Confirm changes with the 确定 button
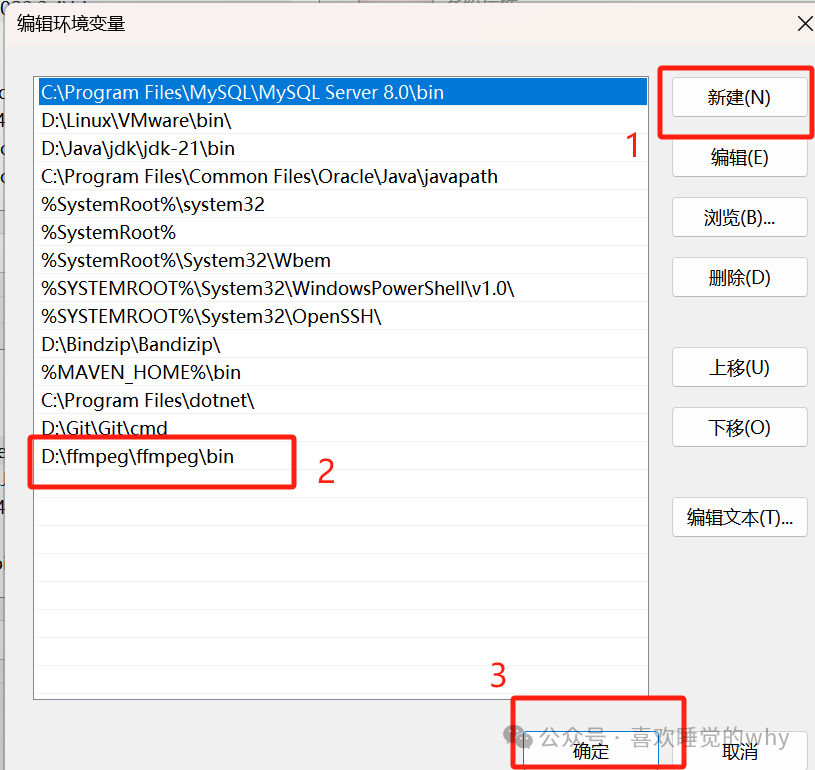Viewport: 815px width, 770px height. click(x=590, y=750)
